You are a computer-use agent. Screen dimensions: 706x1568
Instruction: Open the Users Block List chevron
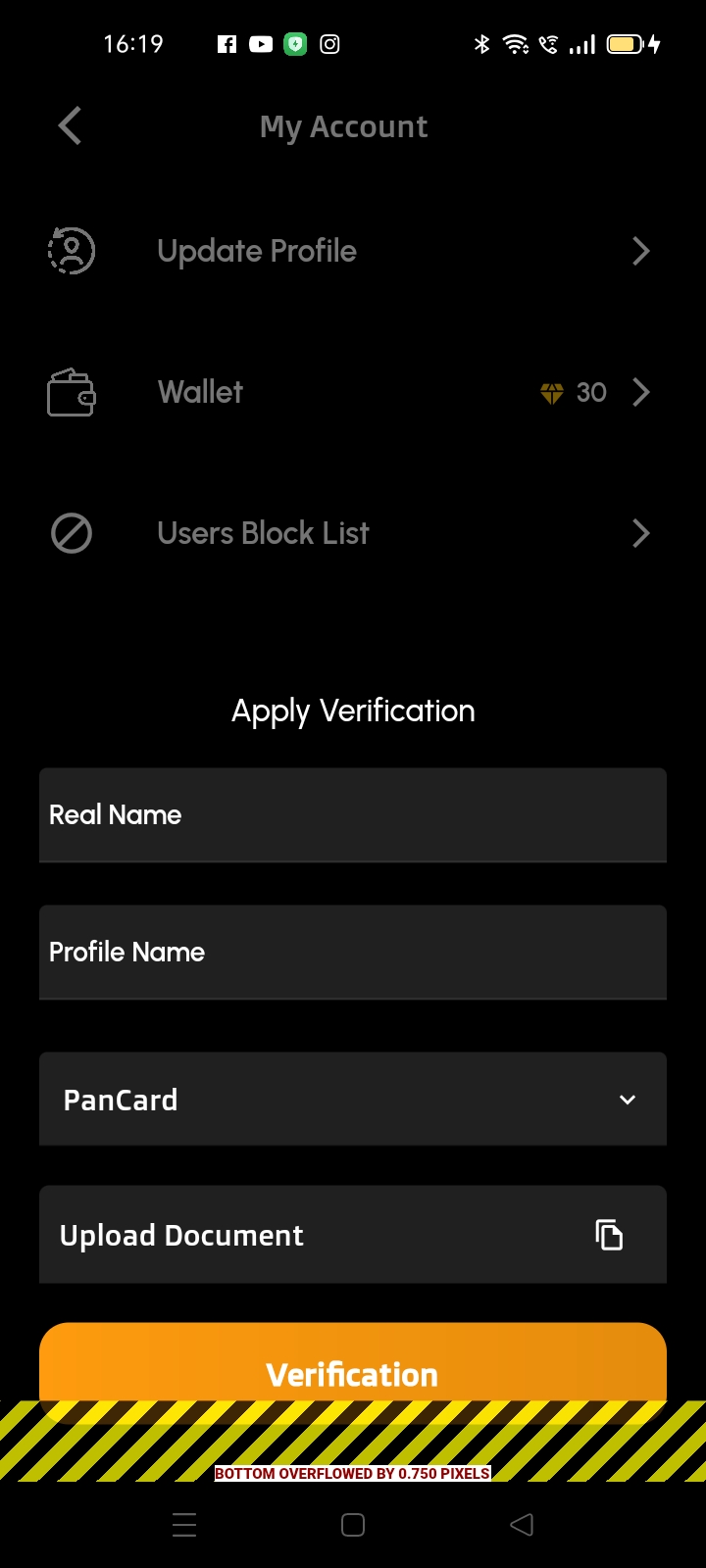[641, 534]
